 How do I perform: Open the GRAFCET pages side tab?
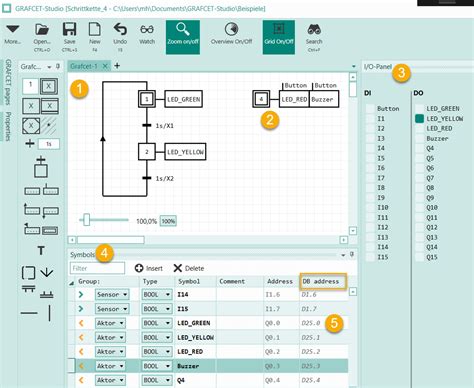(x=8, y=82)
